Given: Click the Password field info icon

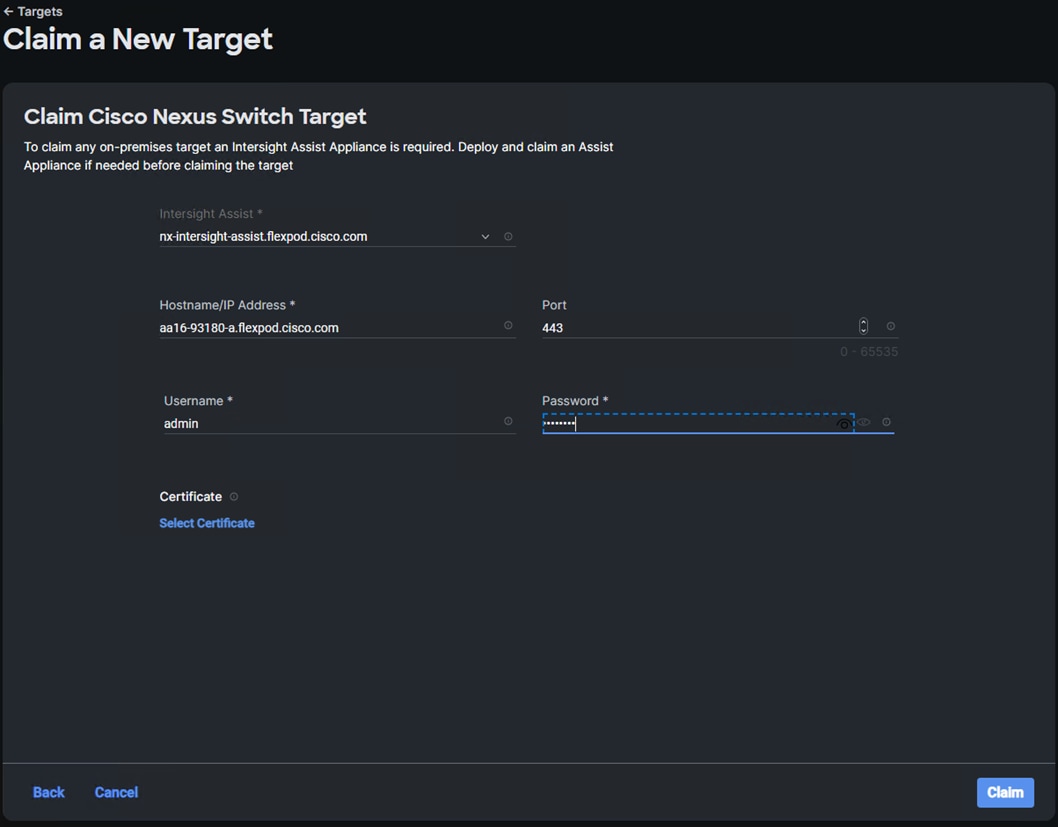Looking at the screenshot, I should (886, 422).
